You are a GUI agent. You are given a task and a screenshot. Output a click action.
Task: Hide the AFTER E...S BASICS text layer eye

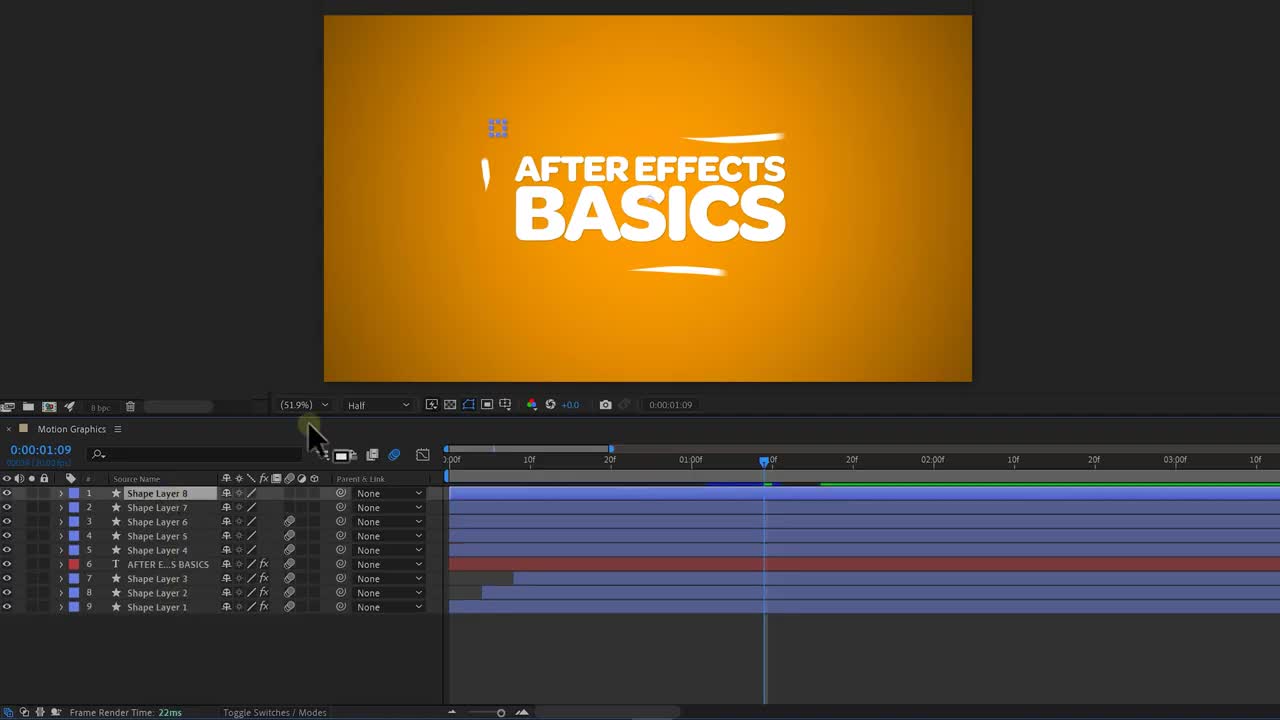[x=7, y=564]
